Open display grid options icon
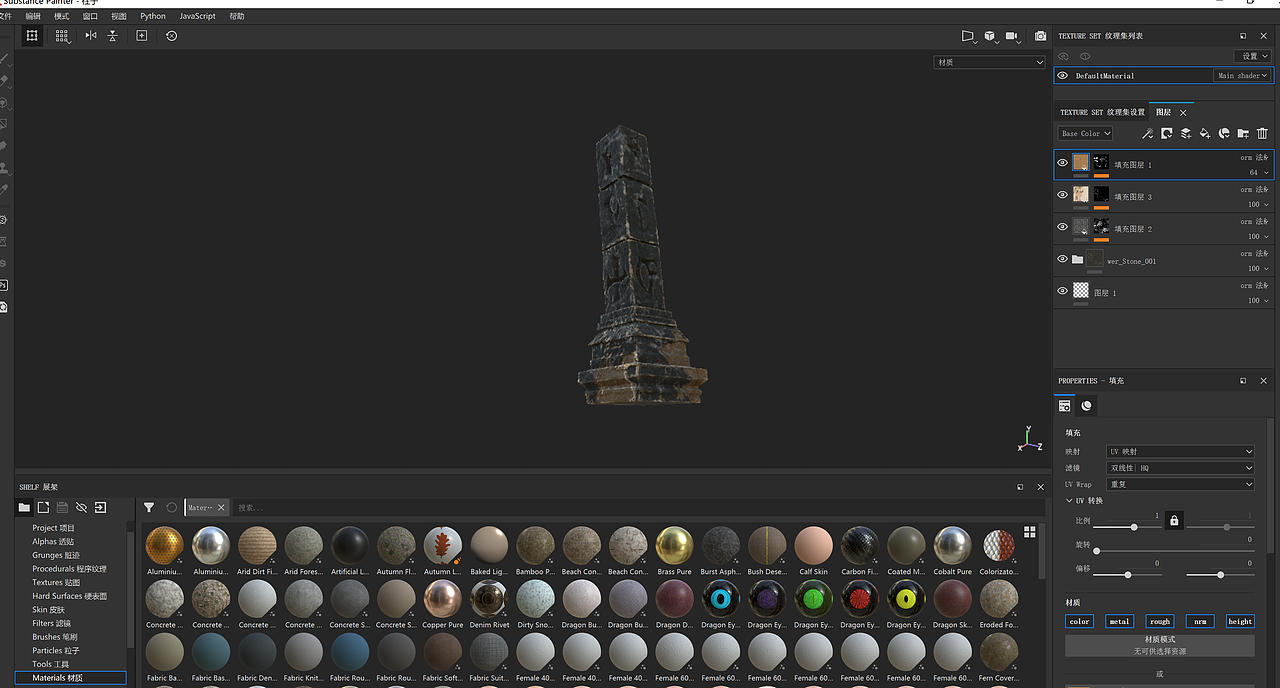 [62, 35]
